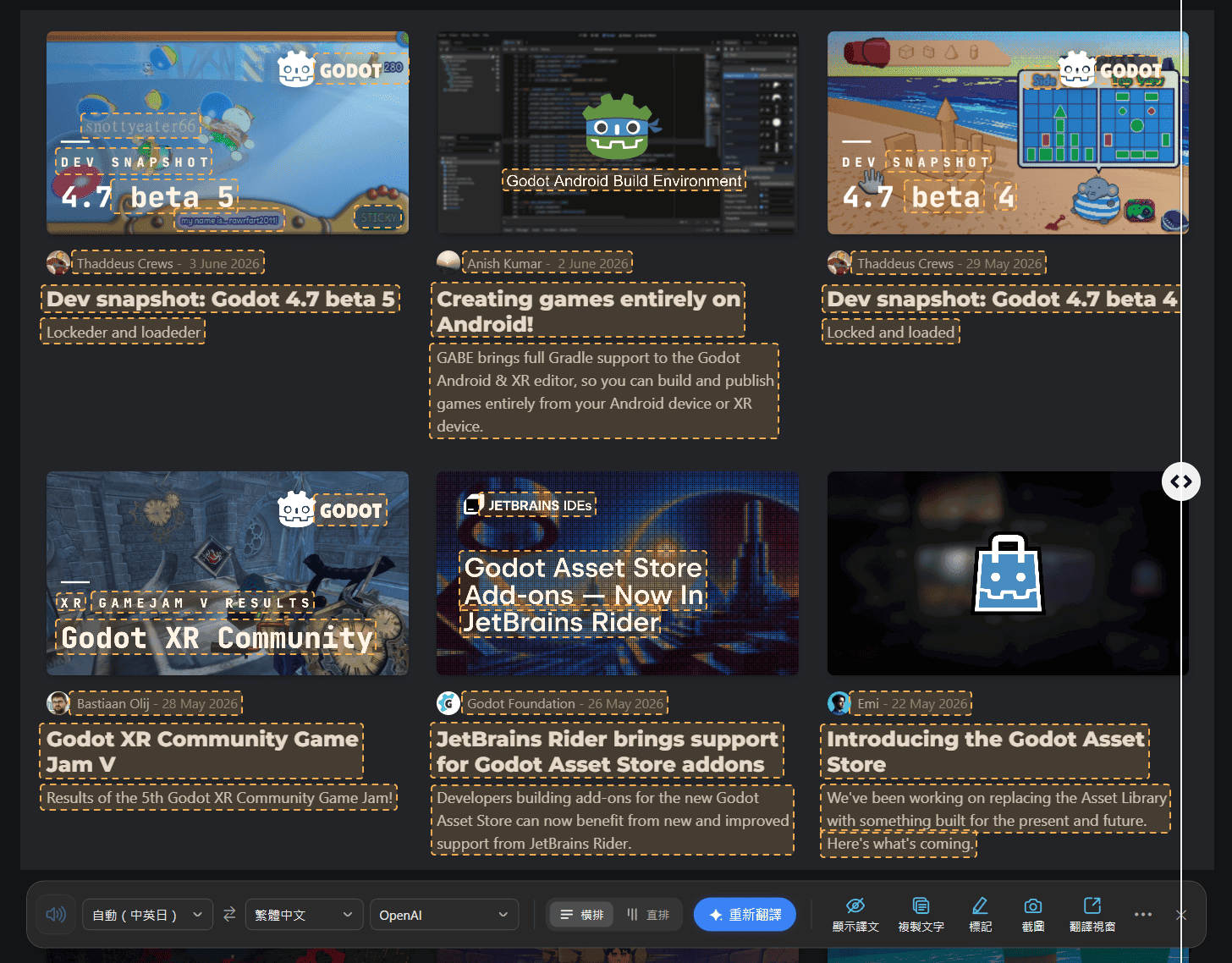Click 'Godot Foundation - 26 May 2026' byline
The image size is (1232, 963).
click(x=565, y=703)
